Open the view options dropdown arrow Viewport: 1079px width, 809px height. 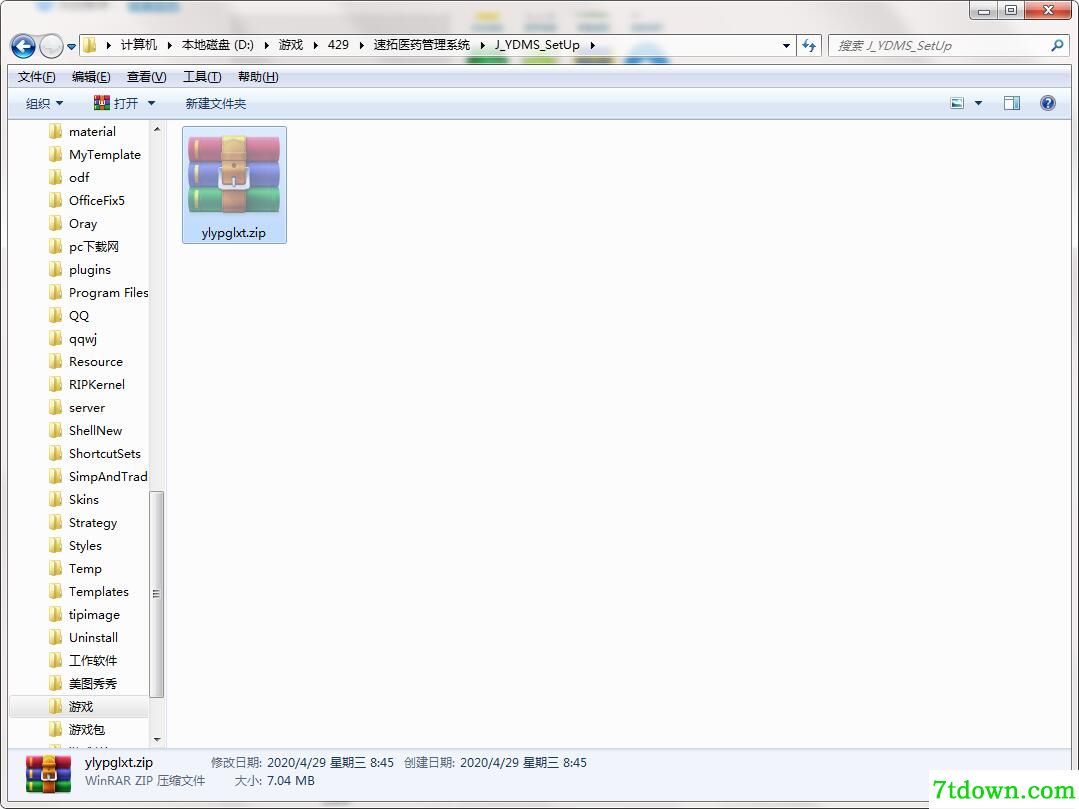pyautogui.click(x=978, y=103)
